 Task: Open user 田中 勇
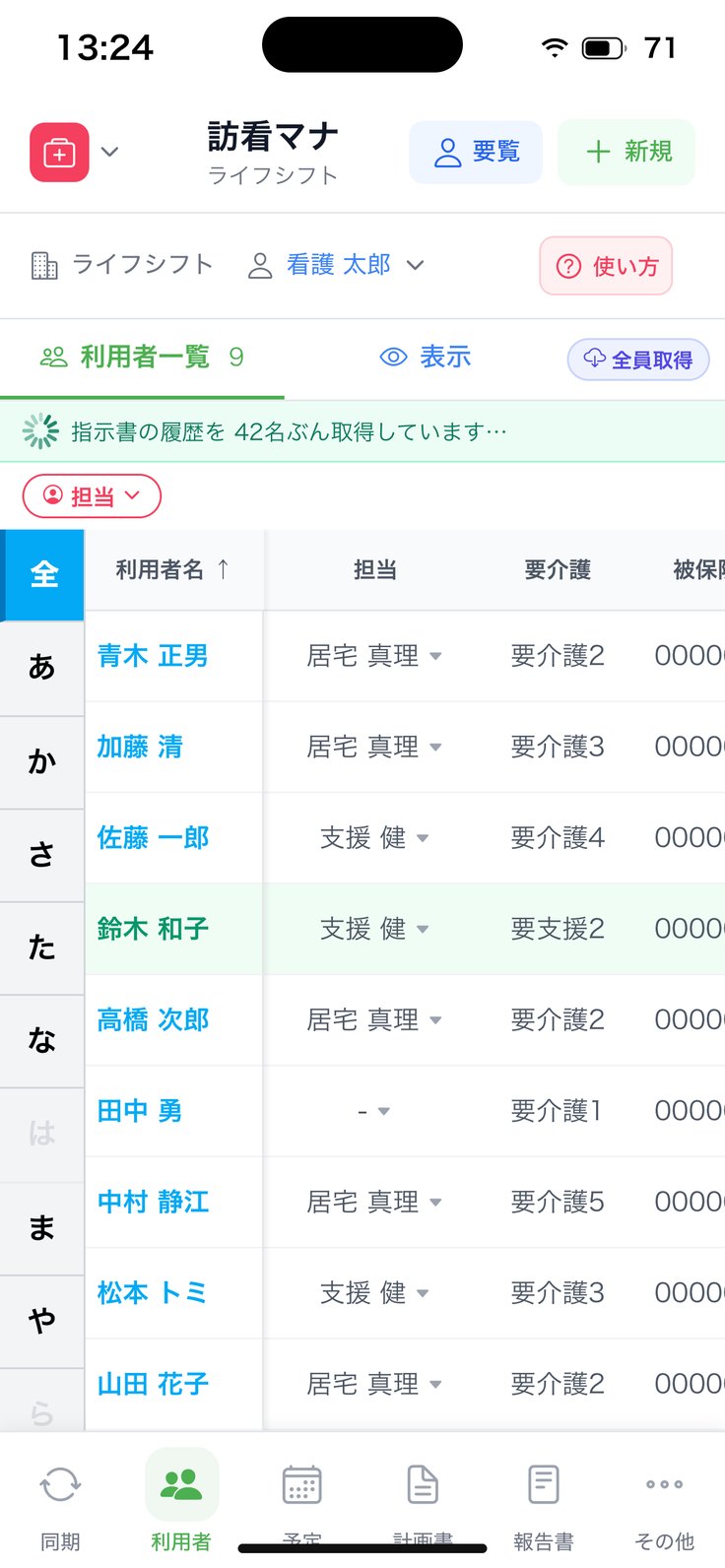tap(140, 1111)
